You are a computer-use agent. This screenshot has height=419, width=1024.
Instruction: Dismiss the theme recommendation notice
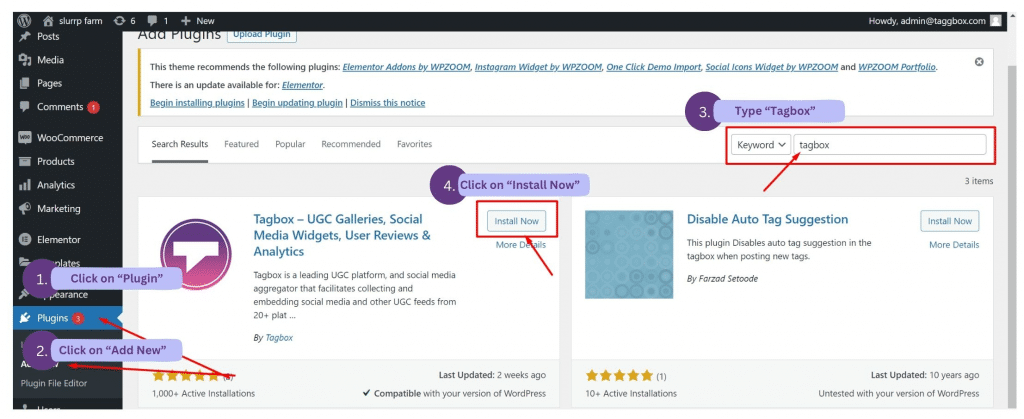coord(978,62)
